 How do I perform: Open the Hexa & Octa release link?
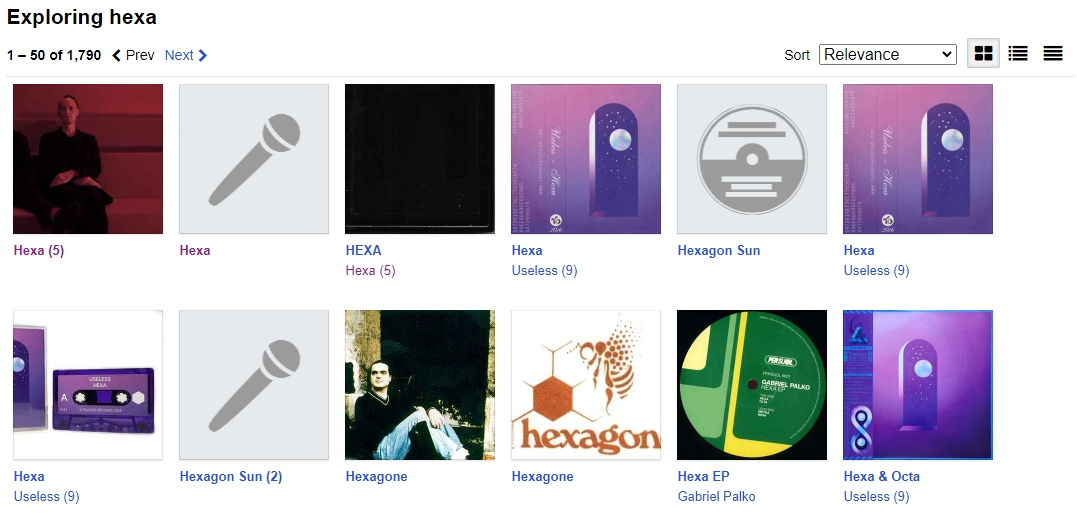881,476
